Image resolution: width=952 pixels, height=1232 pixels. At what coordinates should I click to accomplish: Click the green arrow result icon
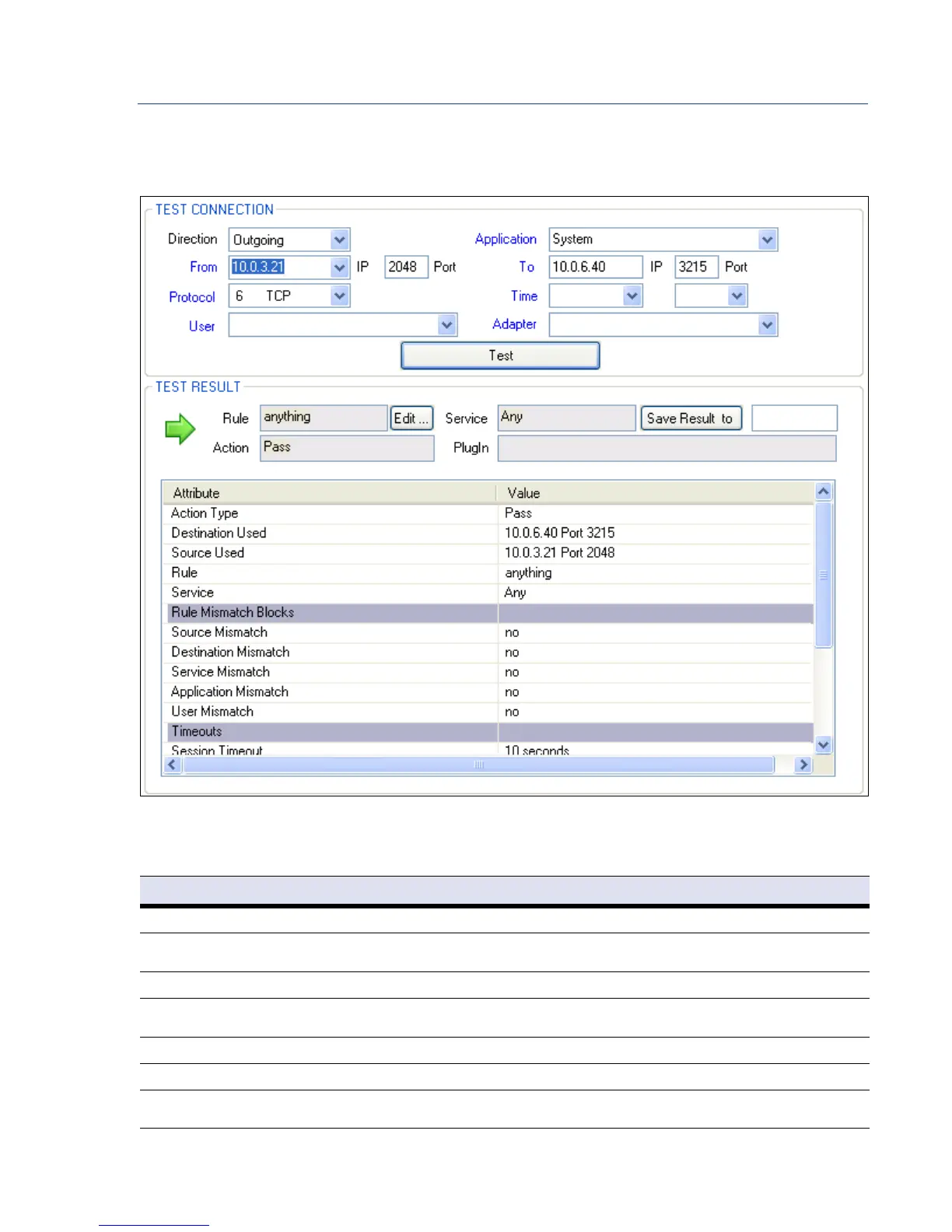pyautogui.click(x=180, y=429)
